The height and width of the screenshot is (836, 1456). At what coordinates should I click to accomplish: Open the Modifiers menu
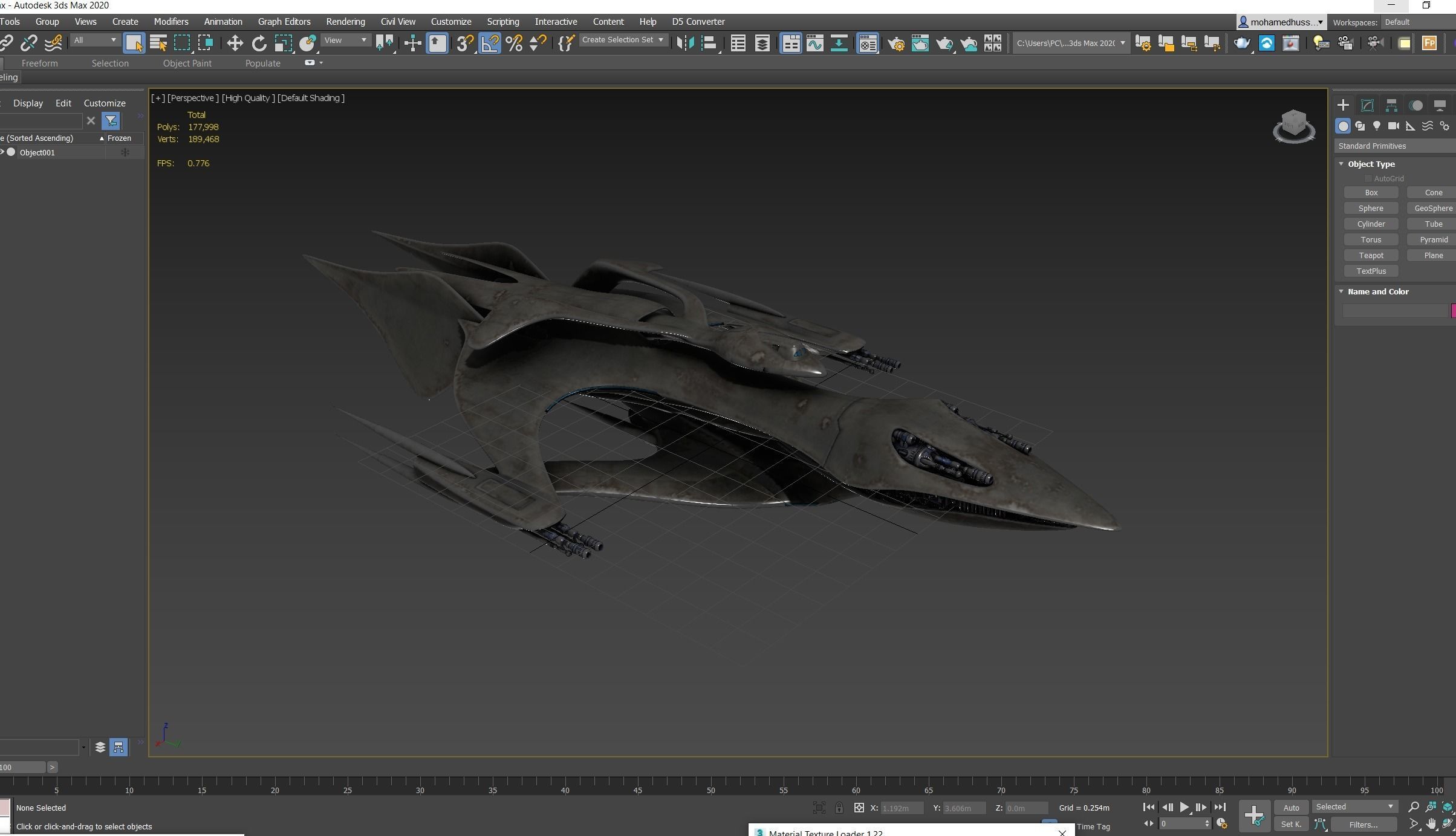point(171,22)
